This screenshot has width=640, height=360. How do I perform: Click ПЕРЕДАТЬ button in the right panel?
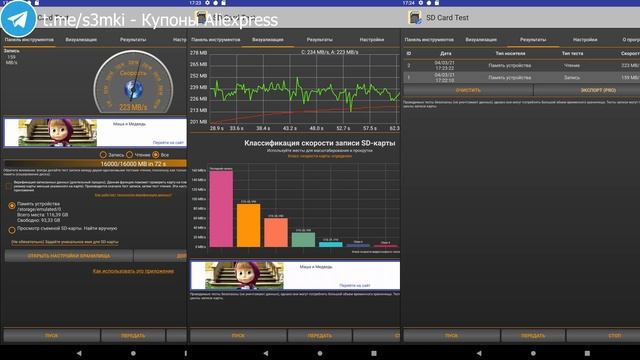pos(533,336)
